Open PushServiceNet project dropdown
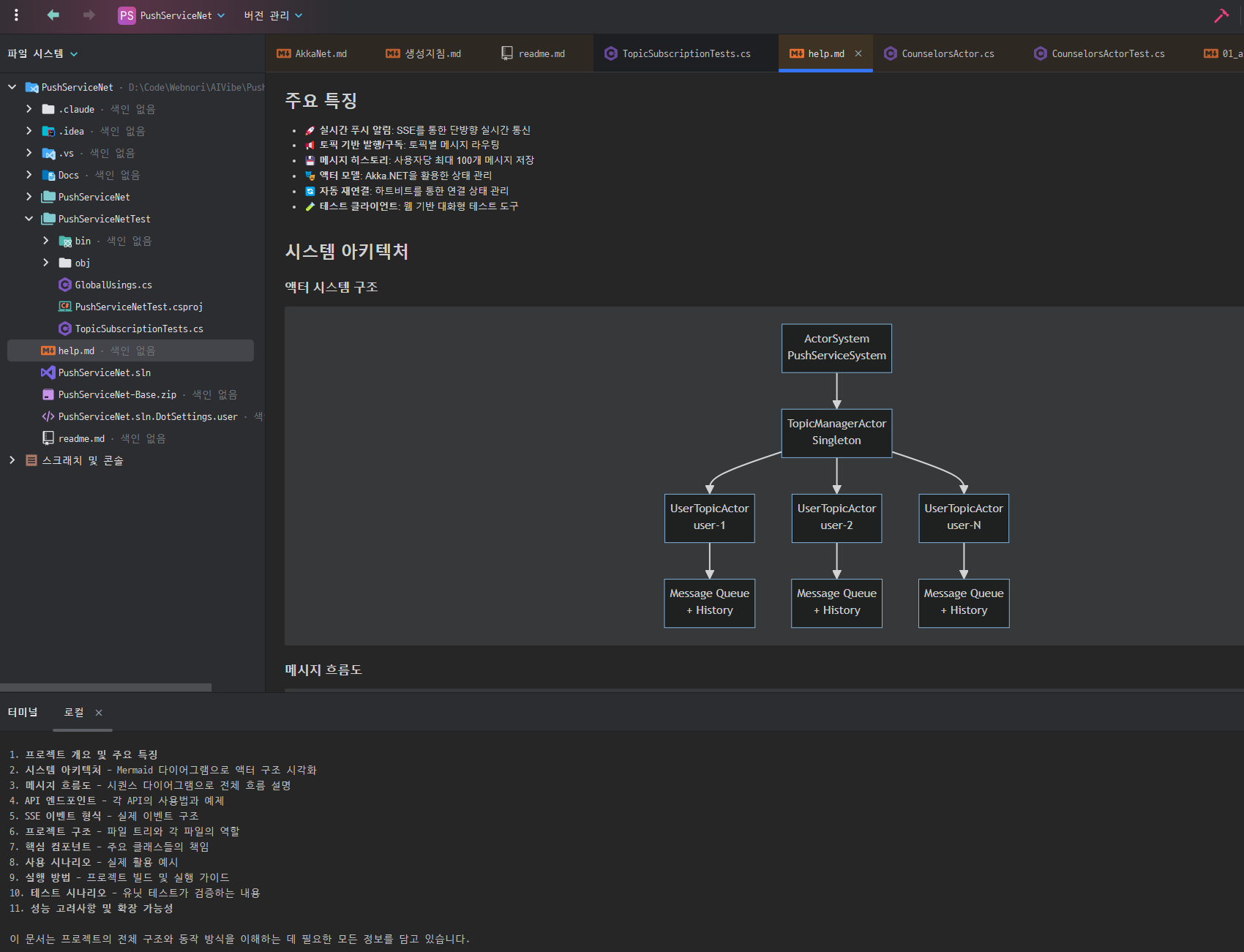 pos(182,15)
